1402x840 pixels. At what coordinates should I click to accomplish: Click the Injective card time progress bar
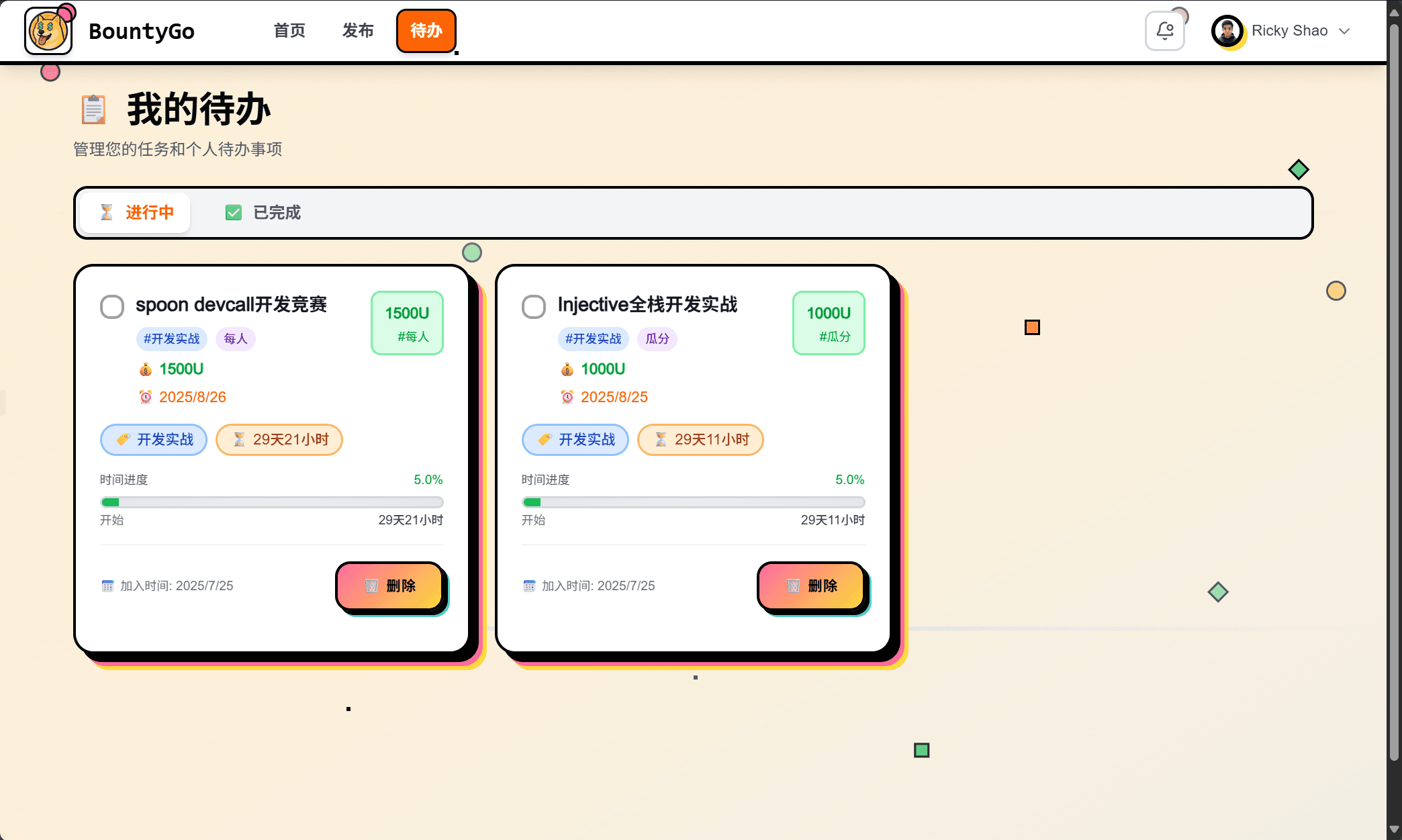point(694,502)
